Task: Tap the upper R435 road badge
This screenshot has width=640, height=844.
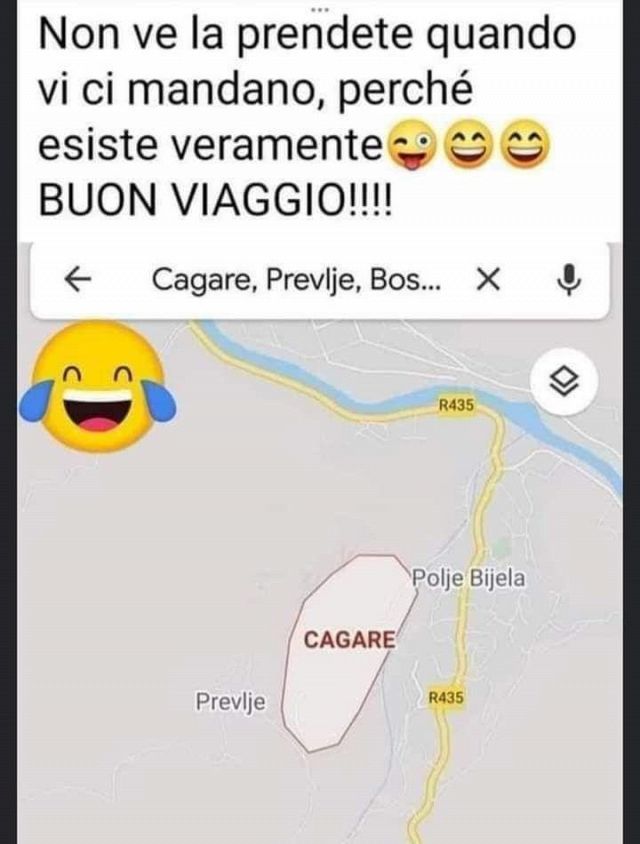Action: point(456,405)
